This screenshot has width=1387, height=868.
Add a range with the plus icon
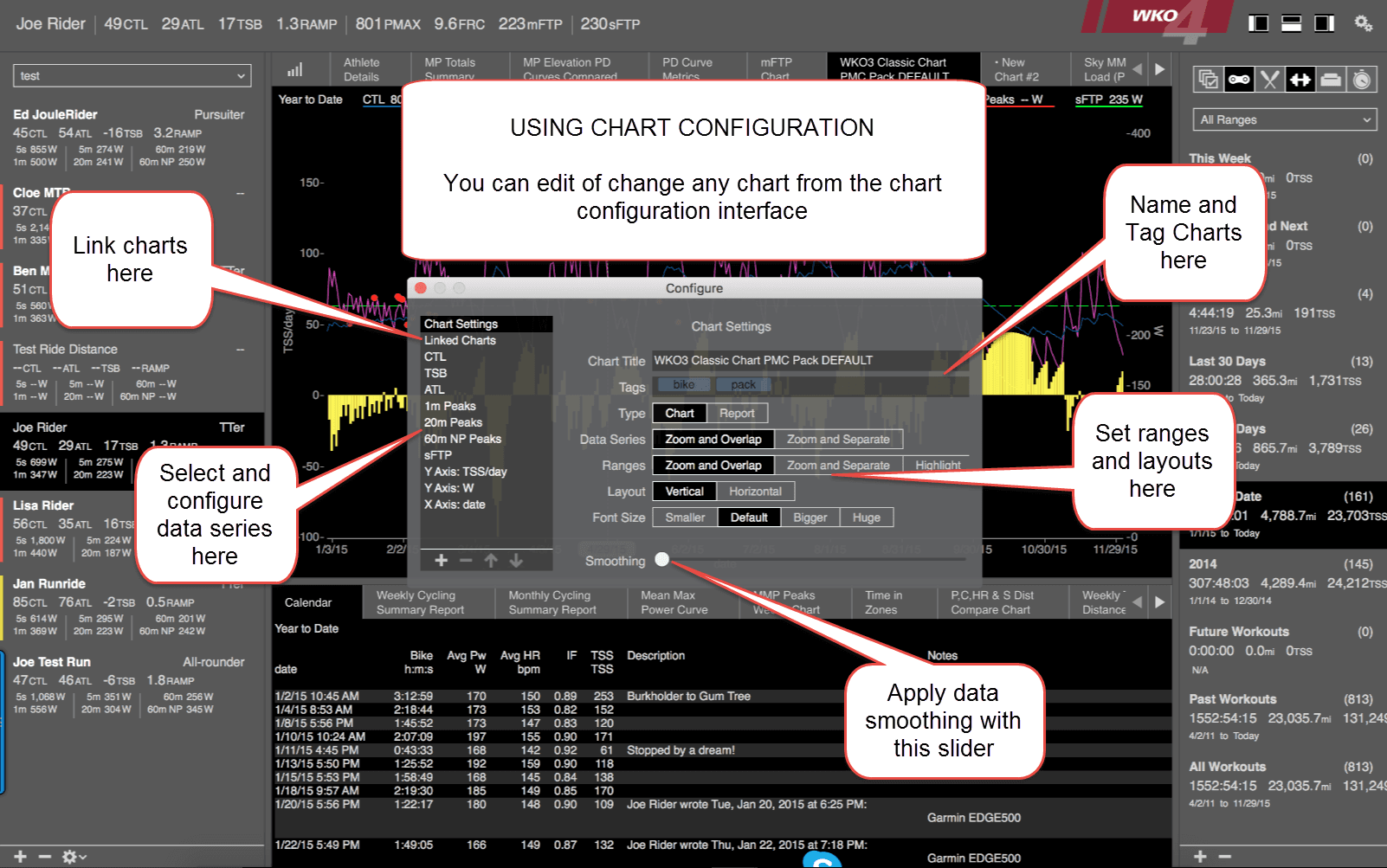[x=1200, y=857]
